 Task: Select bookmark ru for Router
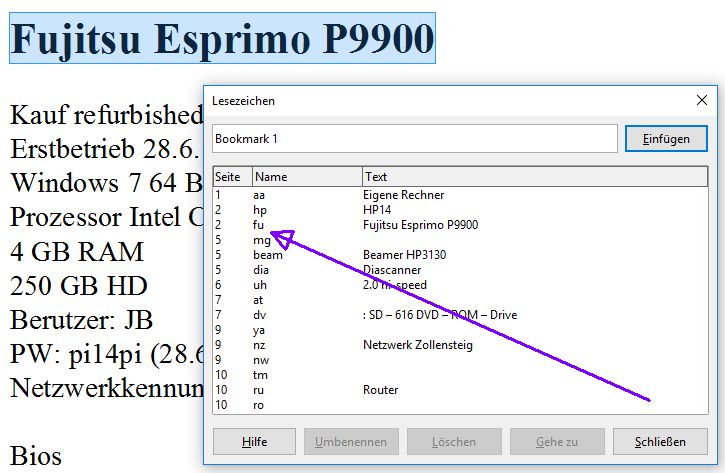461,390
